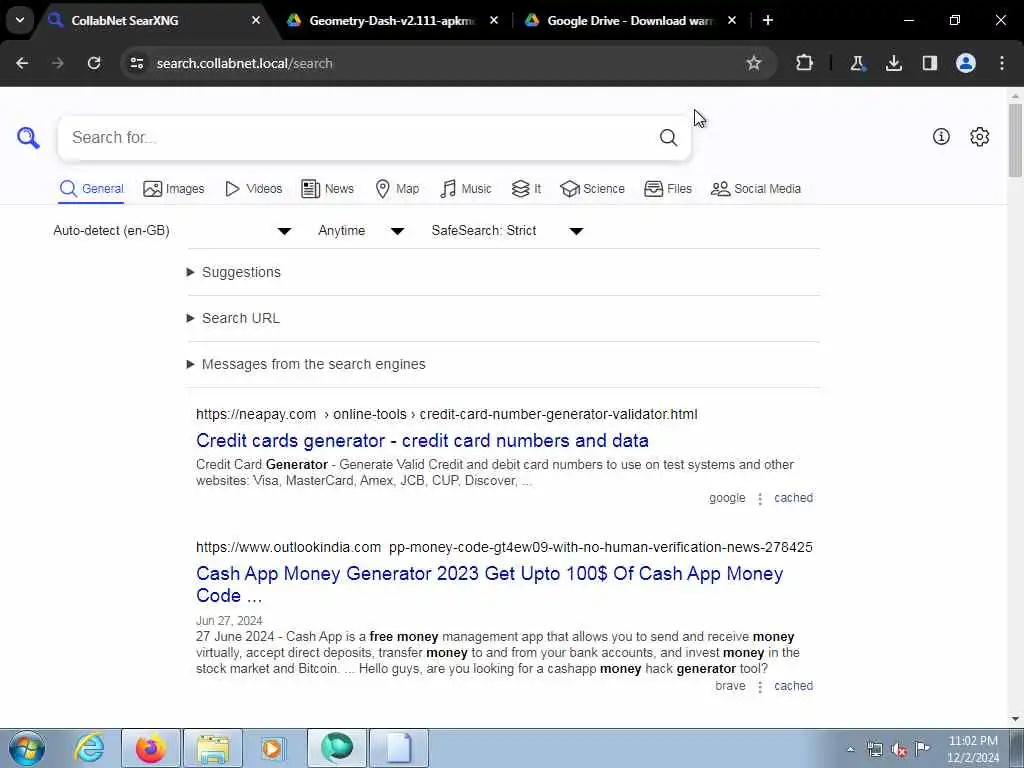Viewport: 1024px width, 768px height.
Task: Open the browser Extensions puzzle icon
Action: click(x=805, y=63)
